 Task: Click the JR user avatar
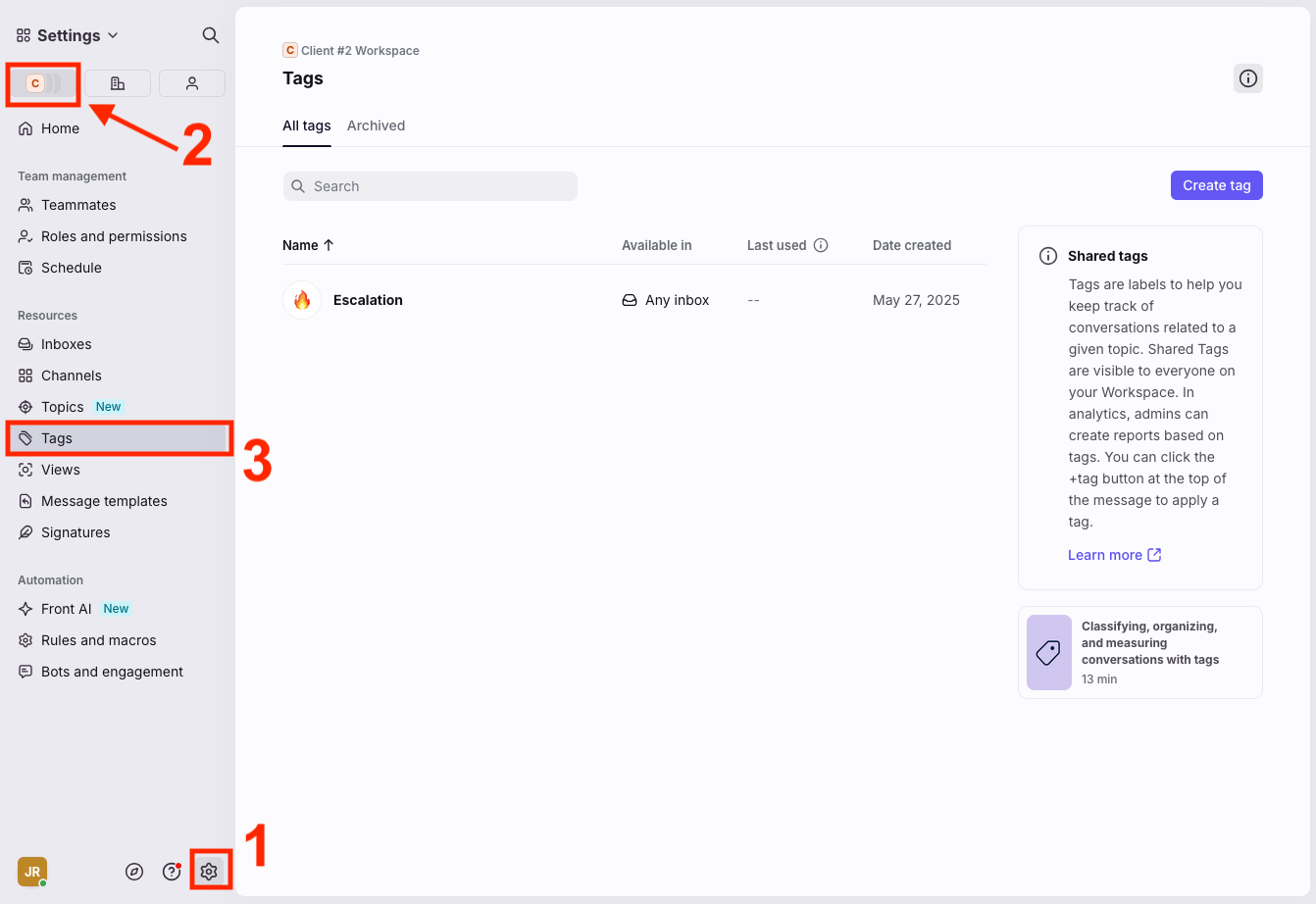click(x=32, y=871)
